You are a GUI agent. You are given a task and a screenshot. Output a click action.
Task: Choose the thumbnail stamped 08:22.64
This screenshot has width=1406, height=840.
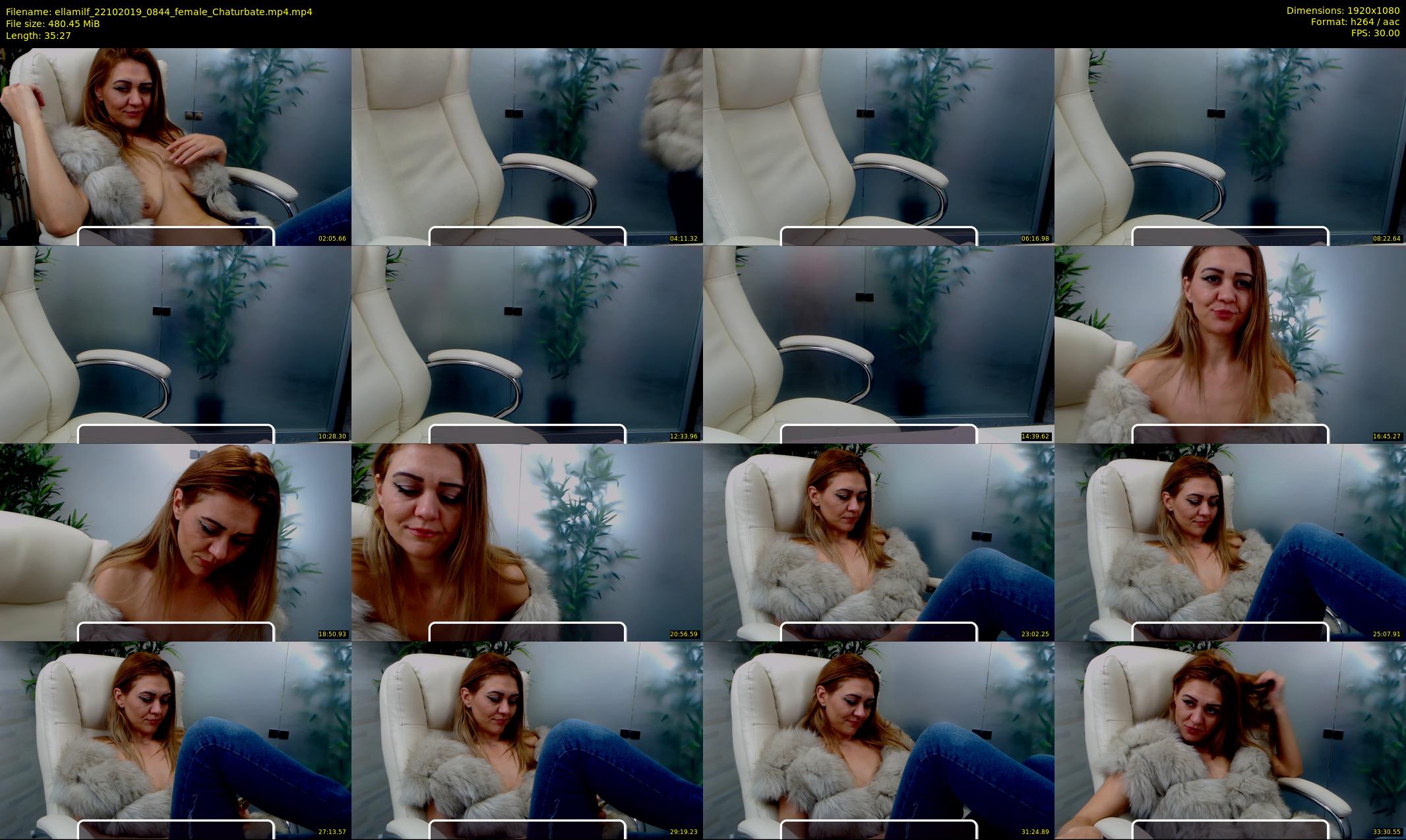click(x=1230, y=146)
